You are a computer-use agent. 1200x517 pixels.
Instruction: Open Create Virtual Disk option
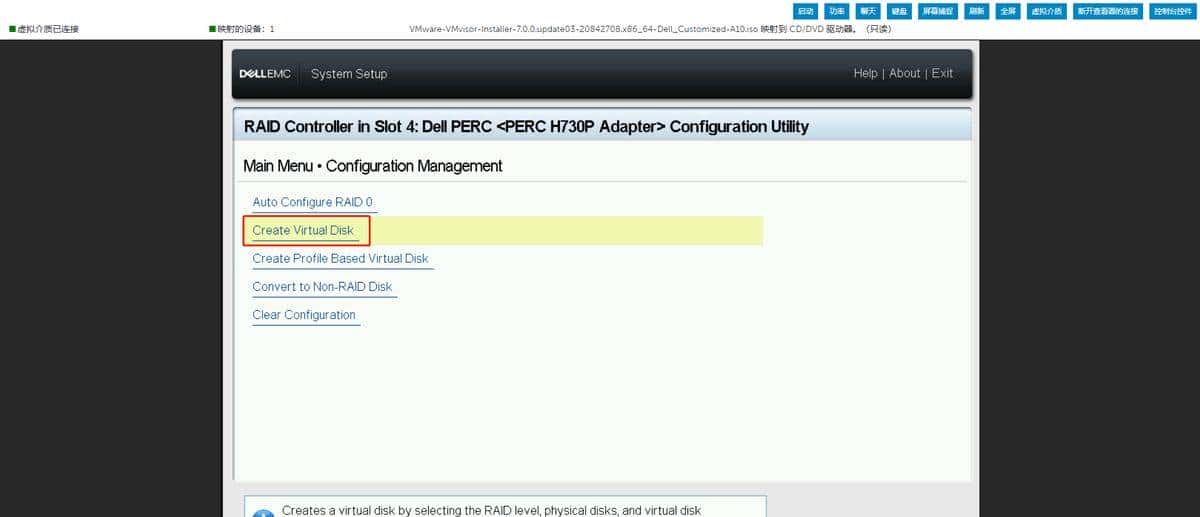pos(303,231)
